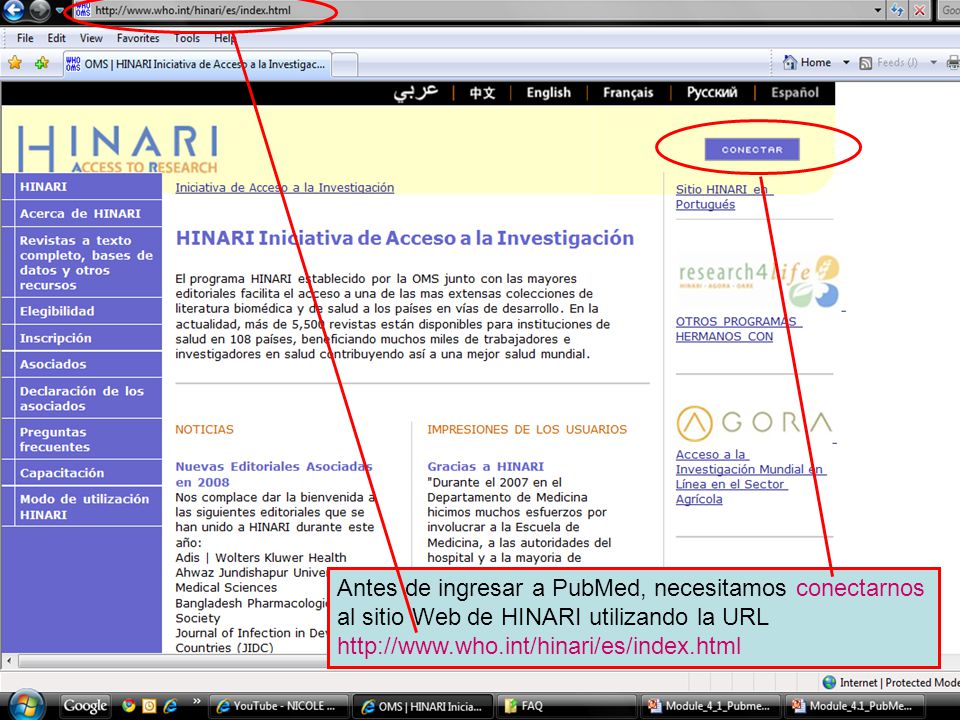
Task: Switch to FAQ taskbar window
Action: click(x=566, y=706)
